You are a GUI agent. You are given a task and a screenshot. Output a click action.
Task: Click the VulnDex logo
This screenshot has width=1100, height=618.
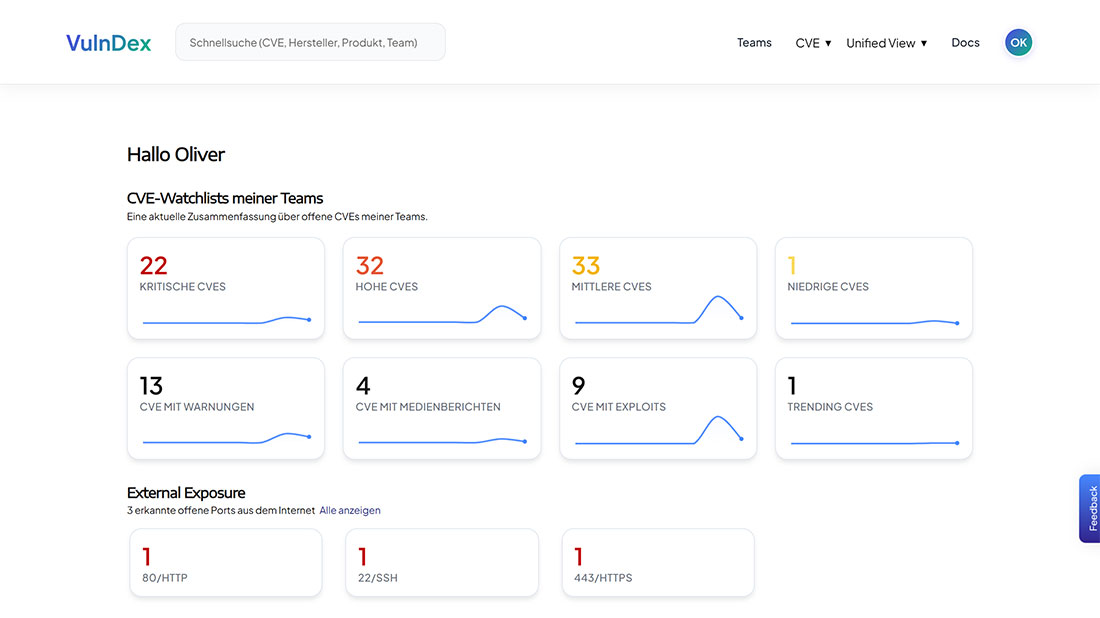(108, 42)
